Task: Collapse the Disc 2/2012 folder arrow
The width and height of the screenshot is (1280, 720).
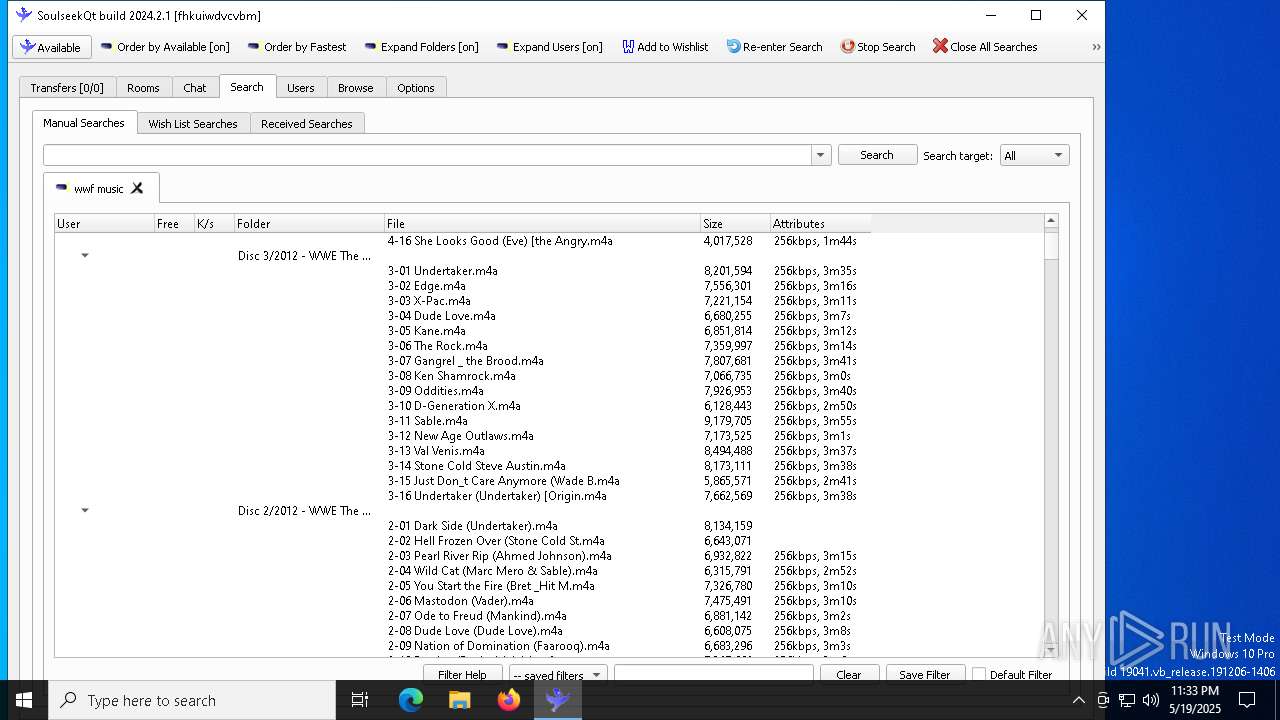Action: tap(85, 511)
